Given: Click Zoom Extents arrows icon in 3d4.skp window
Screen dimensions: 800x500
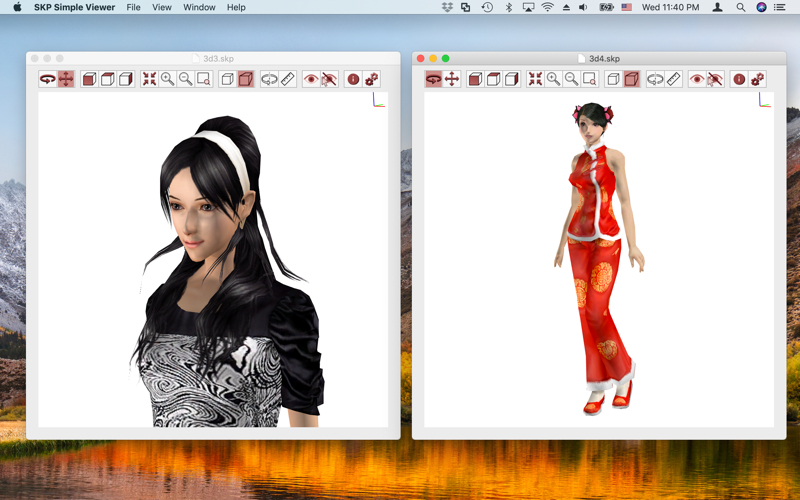Looking at the screenshot, I should point(535,79).
